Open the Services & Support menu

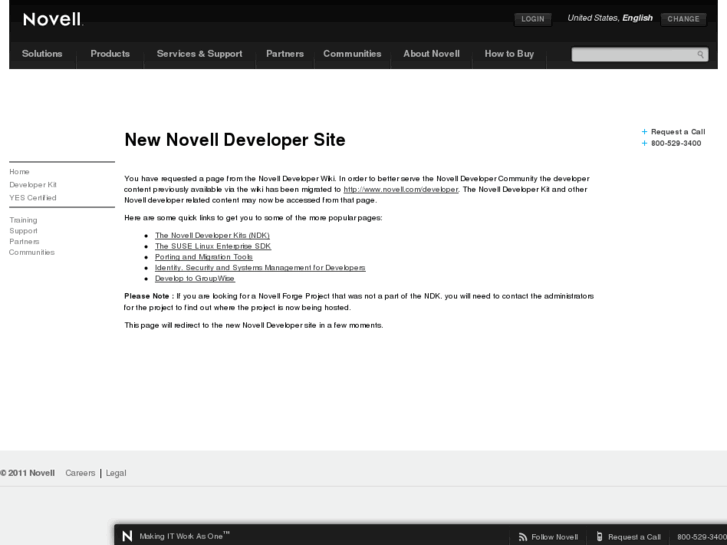click(199, 54)
